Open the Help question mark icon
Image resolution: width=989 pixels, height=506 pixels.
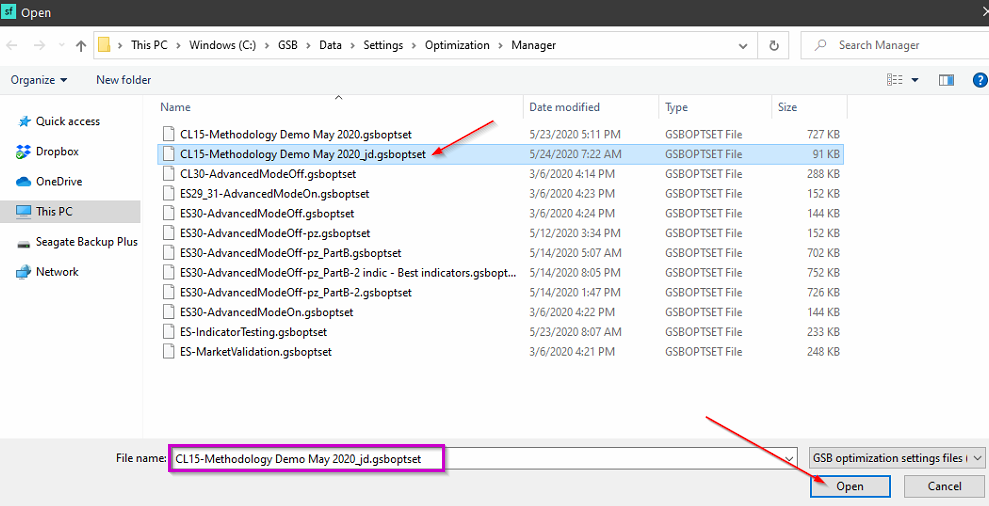coord(979,80)
